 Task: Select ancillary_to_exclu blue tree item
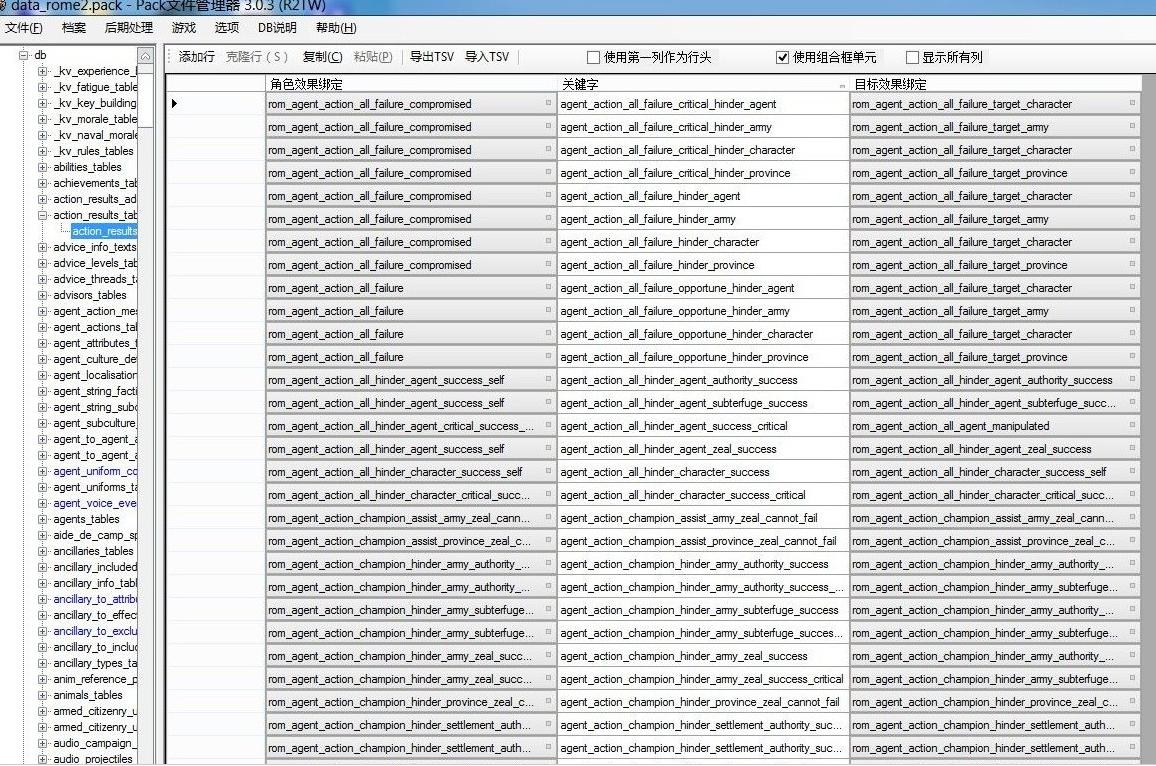click(94, 631)
